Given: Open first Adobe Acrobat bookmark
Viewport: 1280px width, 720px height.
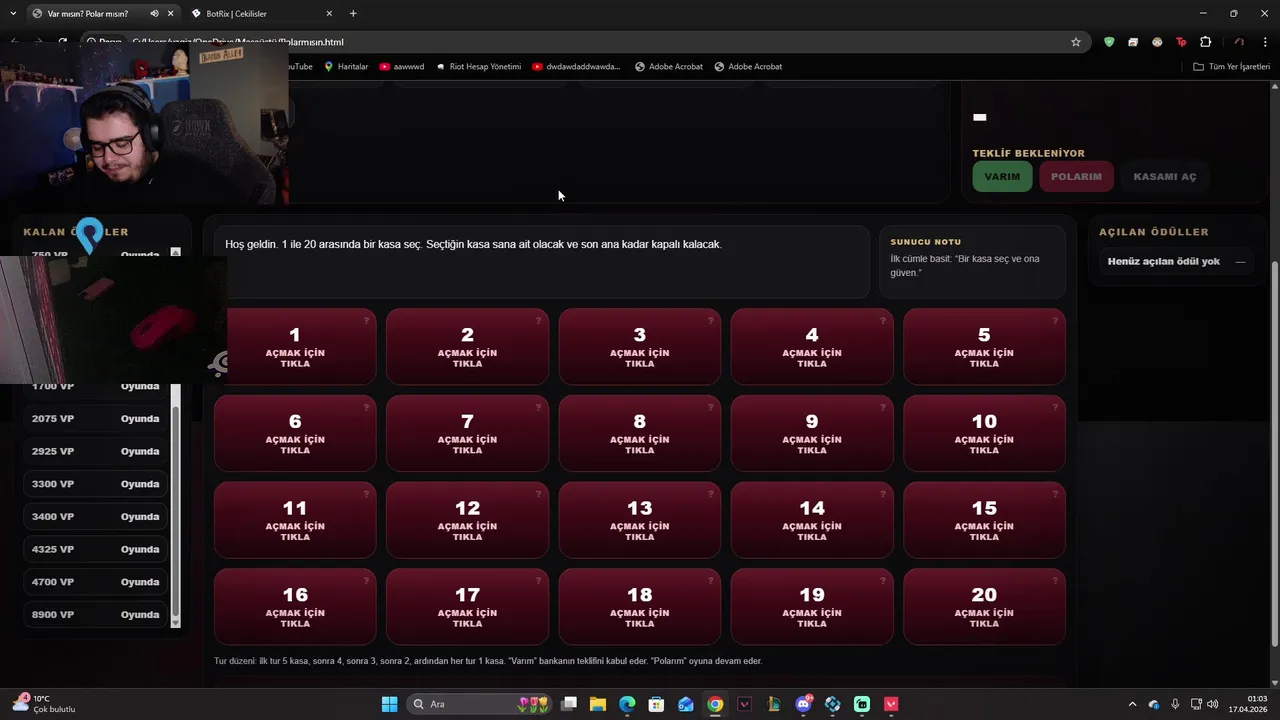Looking at the screenshot, I should [x=668, y=66].
